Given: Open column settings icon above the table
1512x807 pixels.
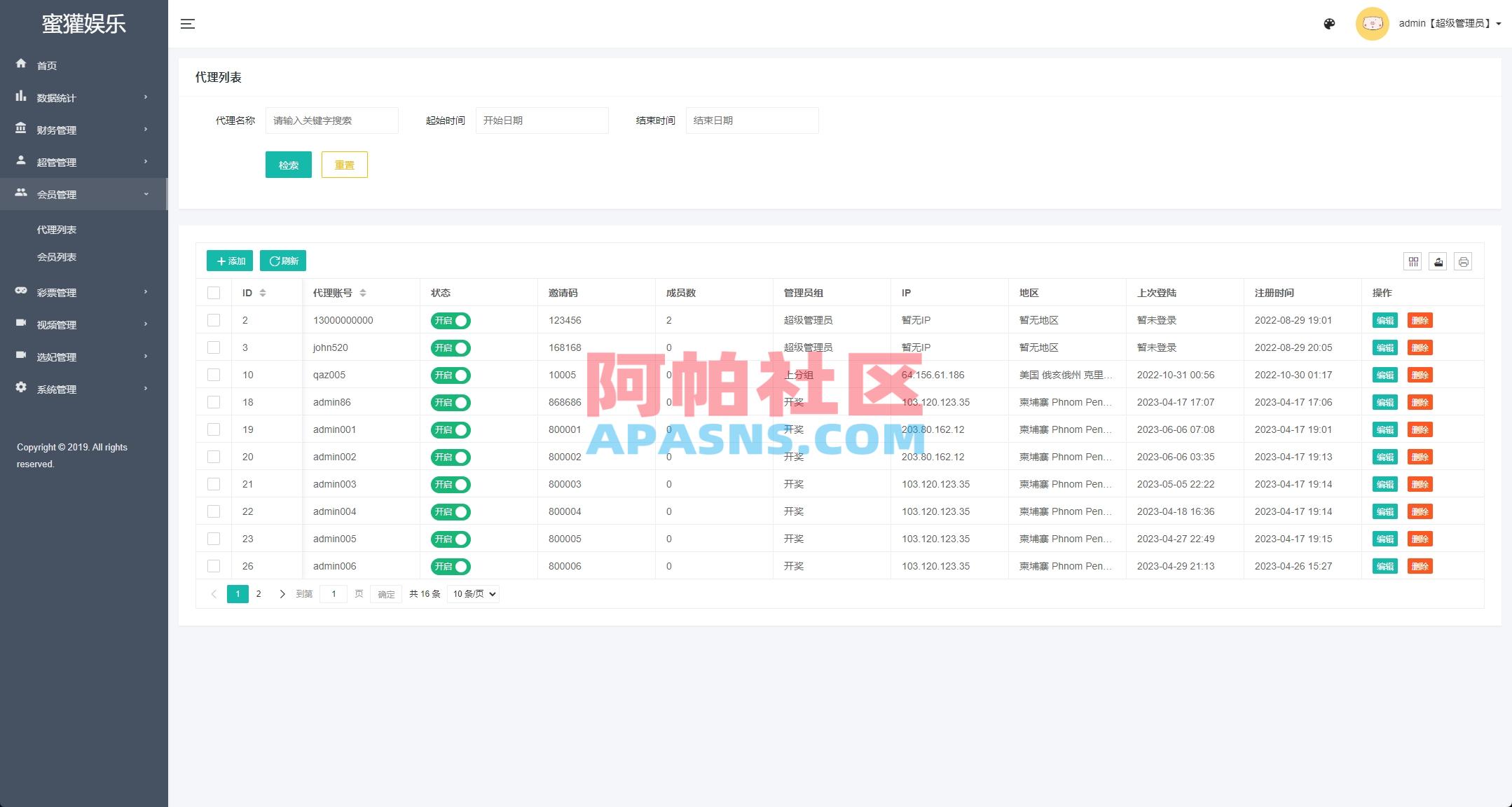Looking at the screenshot, I should (1413, 261).
